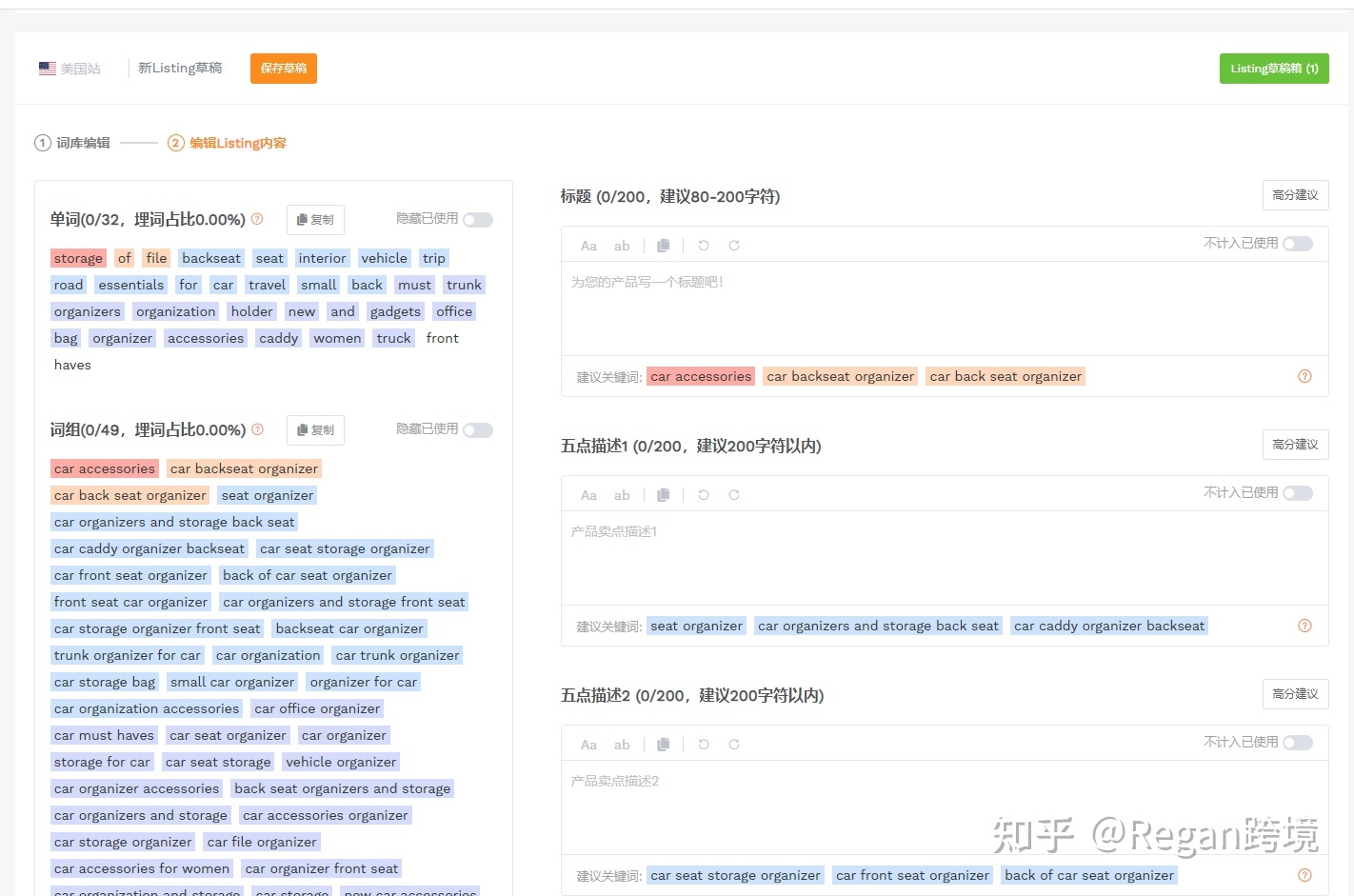Select the ab formatting icon in 五点描述2 toolbar

coord(622,744)
